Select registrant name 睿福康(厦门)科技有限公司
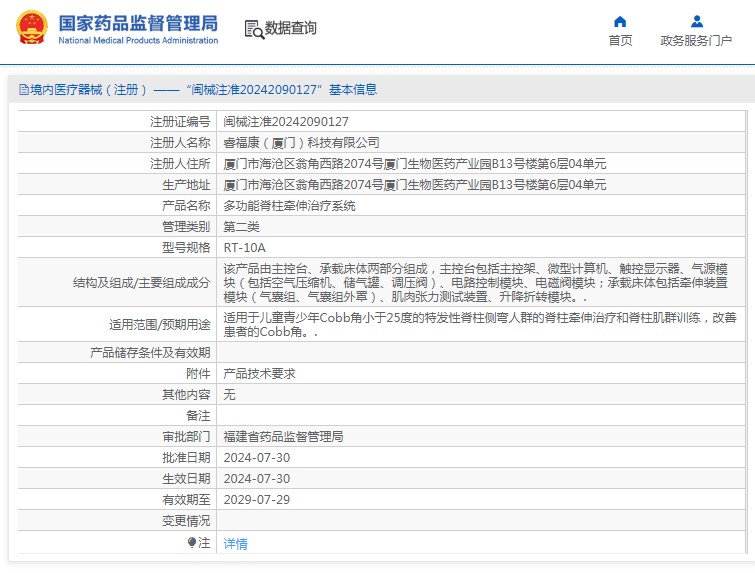 (301, 143)
